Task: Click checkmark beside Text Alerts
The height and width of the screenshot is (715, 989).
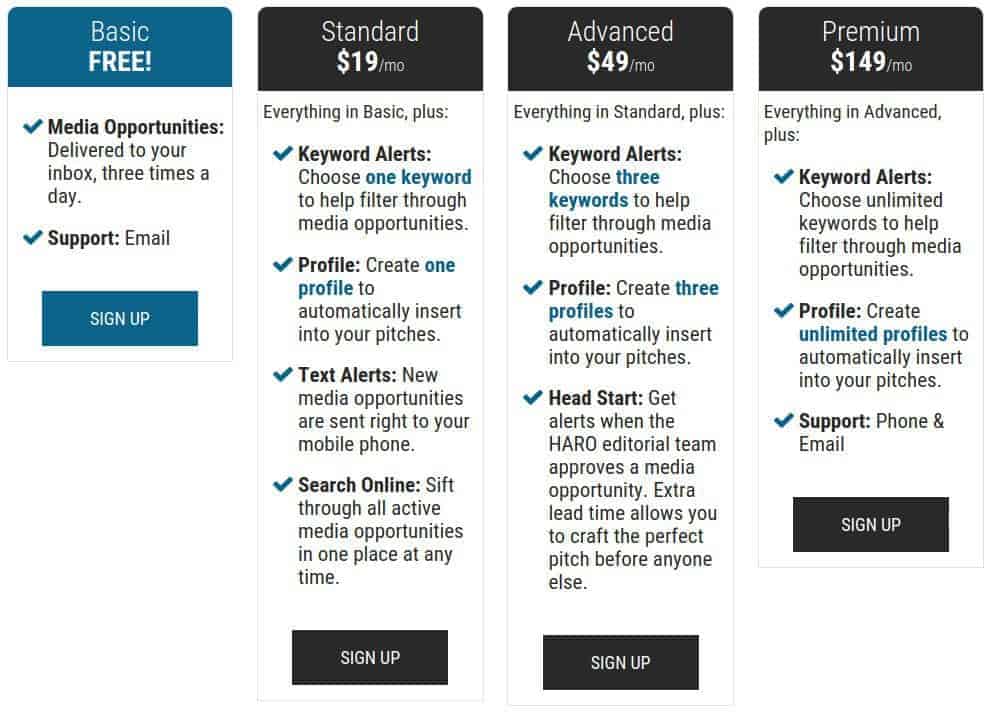Action: click(x=283, y=376)
